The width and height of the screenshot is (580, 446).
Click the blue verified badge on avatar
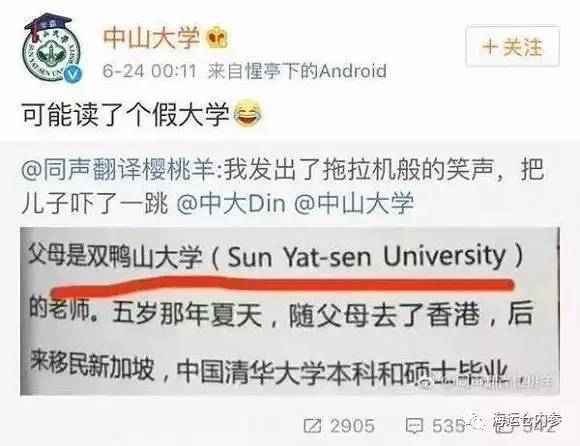73,74
